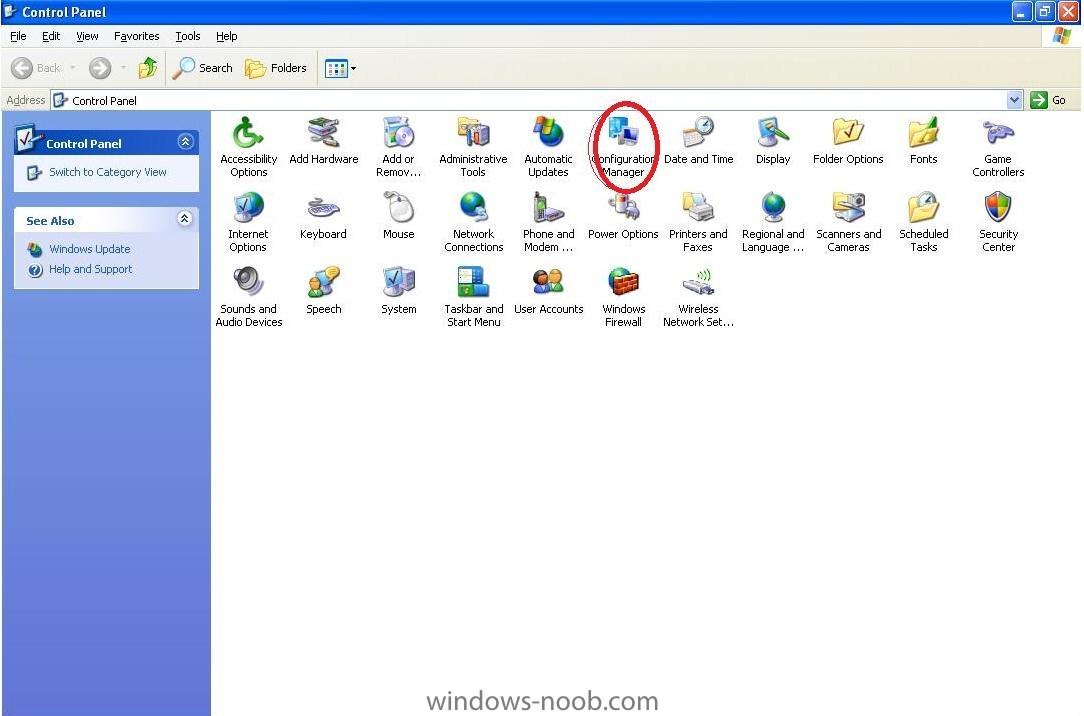This screenshot has height=716, width=1084.
Task: Open Help and Support link
Action: 90,269
